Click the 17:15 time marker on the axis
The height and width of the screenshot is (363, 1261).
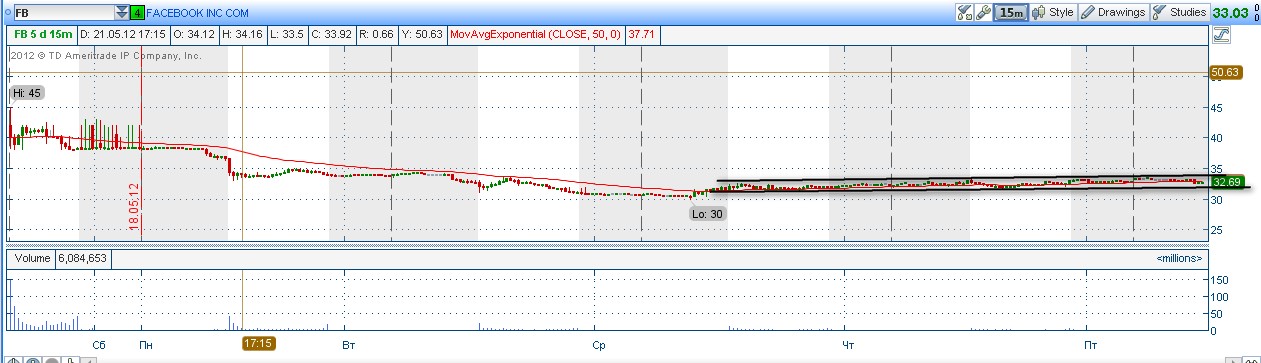click(x=258, y=343)
